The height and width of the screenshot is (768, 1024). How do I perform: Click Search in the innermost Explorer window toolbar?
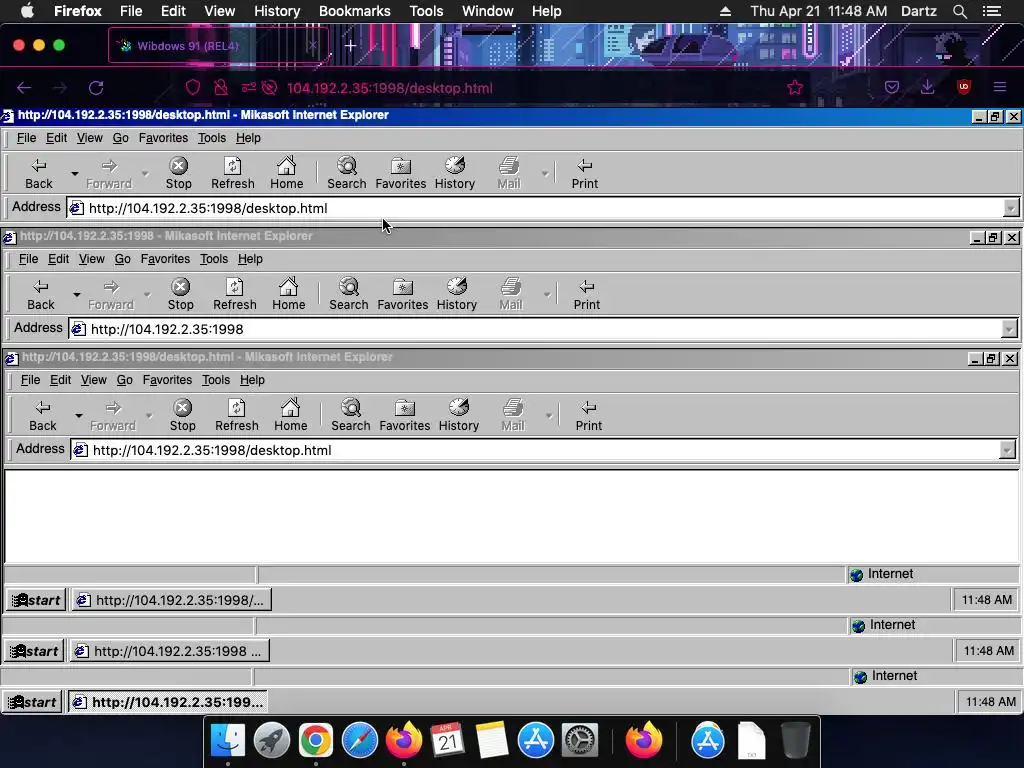pos(351,415)
